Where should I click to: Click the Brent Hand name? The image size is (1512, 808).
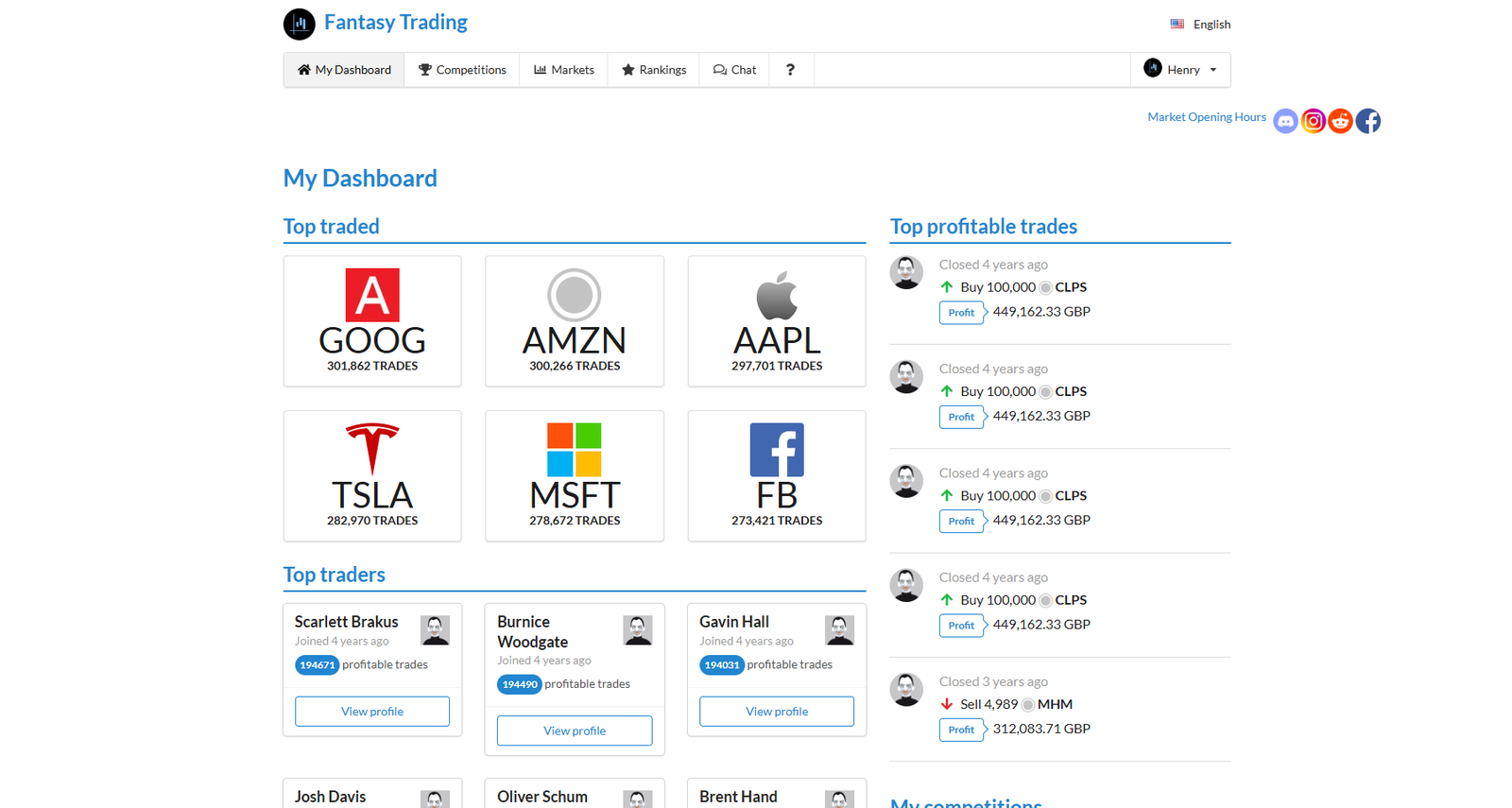[738, 797]
